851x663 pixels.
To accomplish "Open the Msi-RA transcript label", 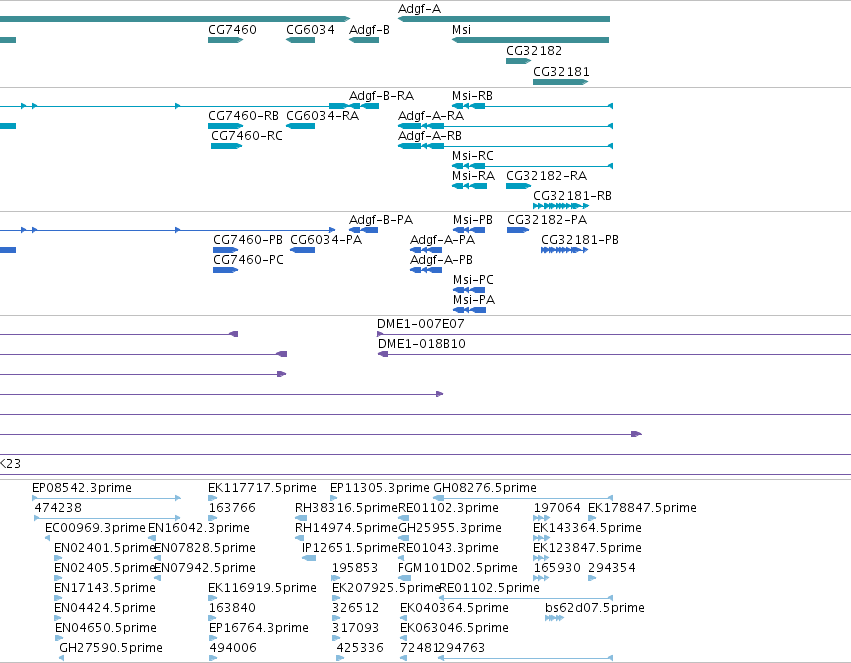I will click(473, 176).
